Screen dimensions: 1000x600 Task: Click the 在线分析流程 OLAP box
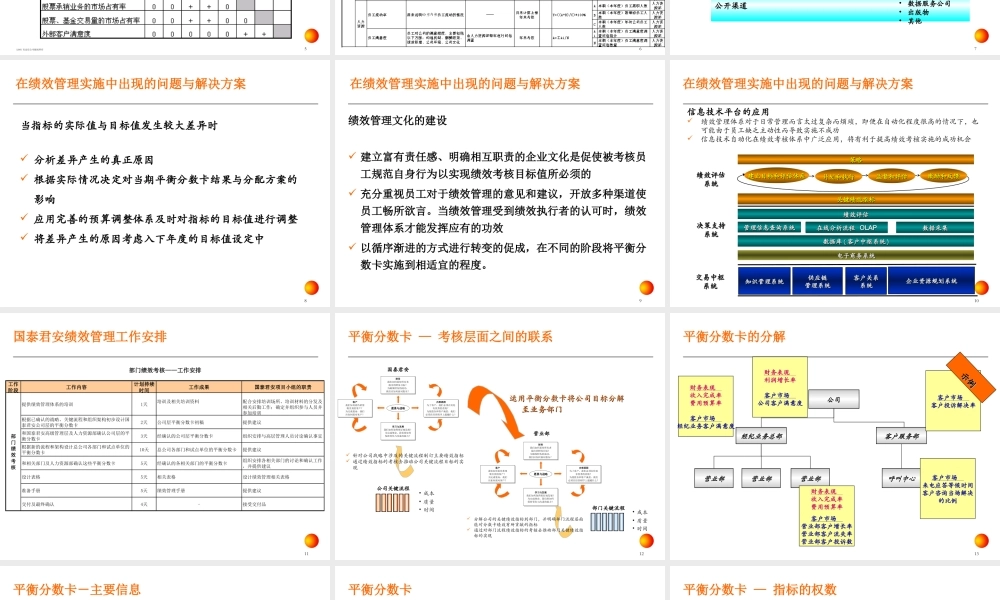[847, 228]
